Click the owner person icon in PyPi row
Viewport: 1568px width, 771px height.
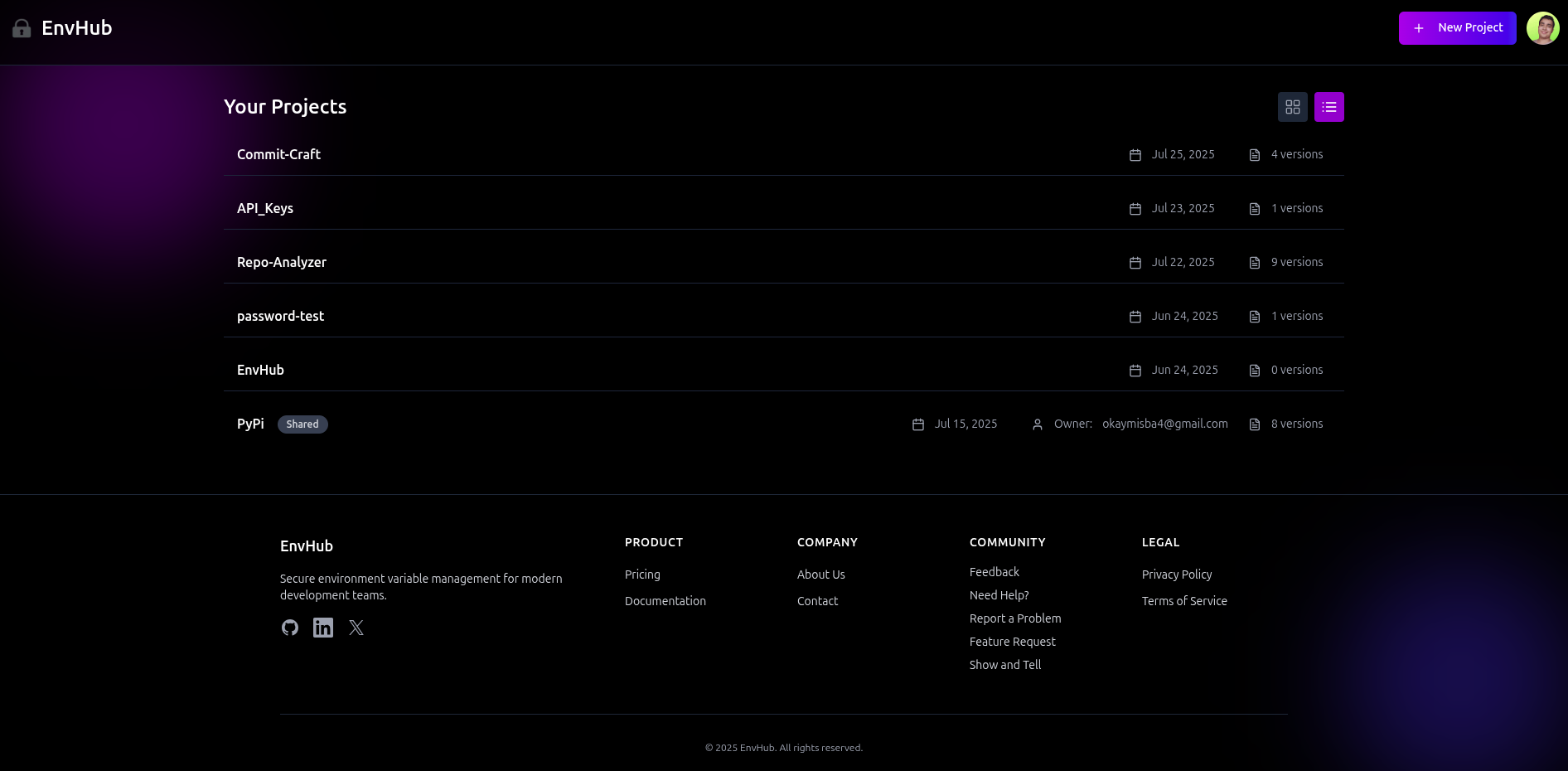tap(1038, 424)
